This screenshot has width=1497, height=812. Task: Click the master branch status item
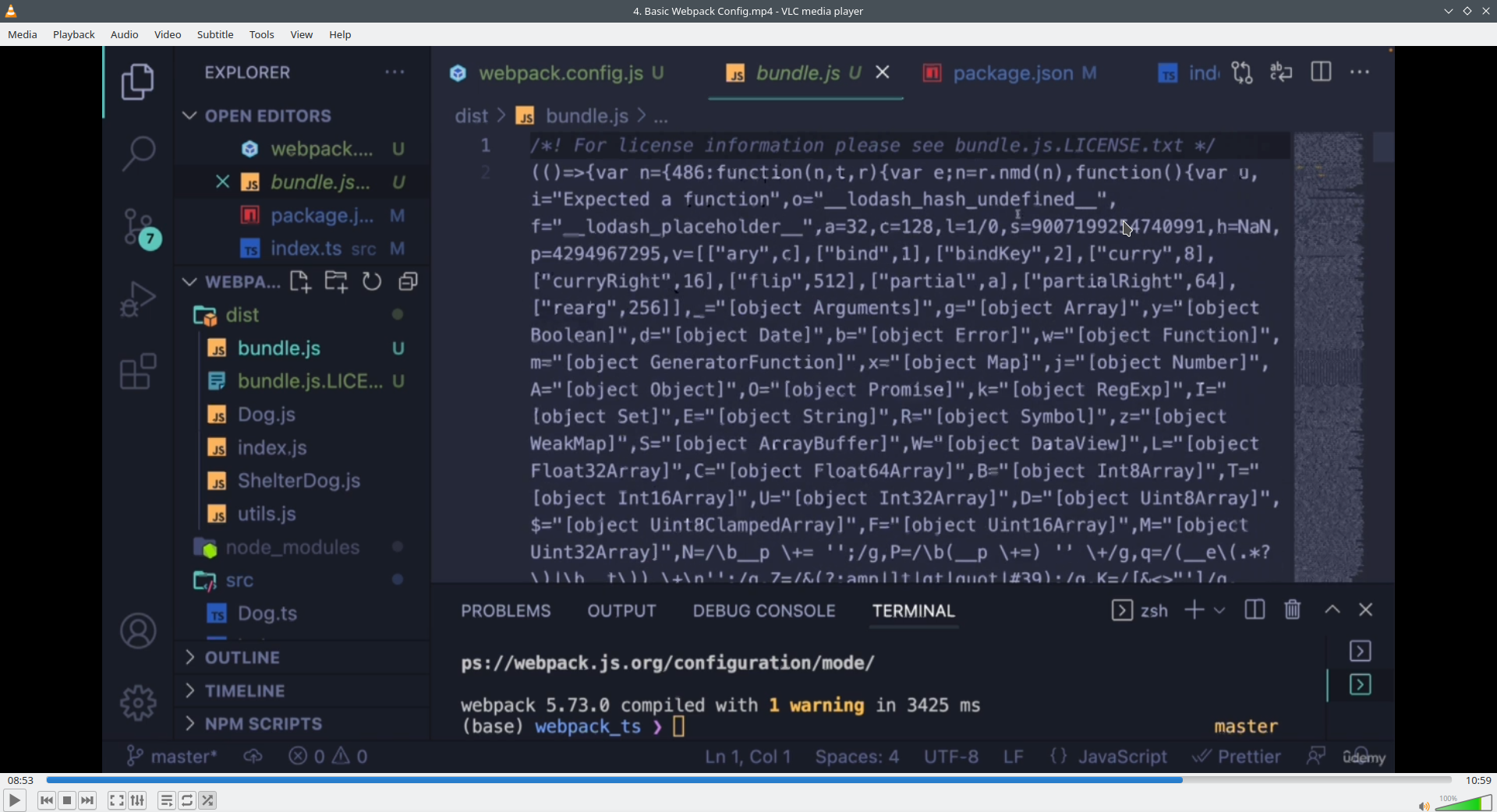[172, 757]
